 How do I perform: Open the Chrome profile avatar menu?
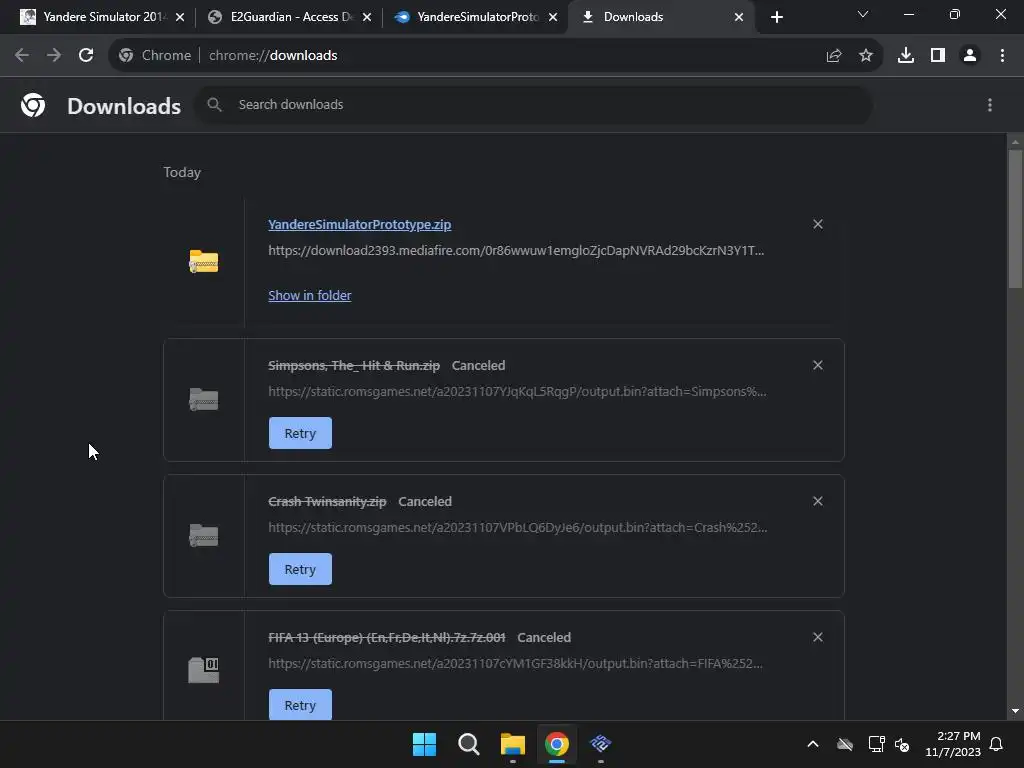970,56
